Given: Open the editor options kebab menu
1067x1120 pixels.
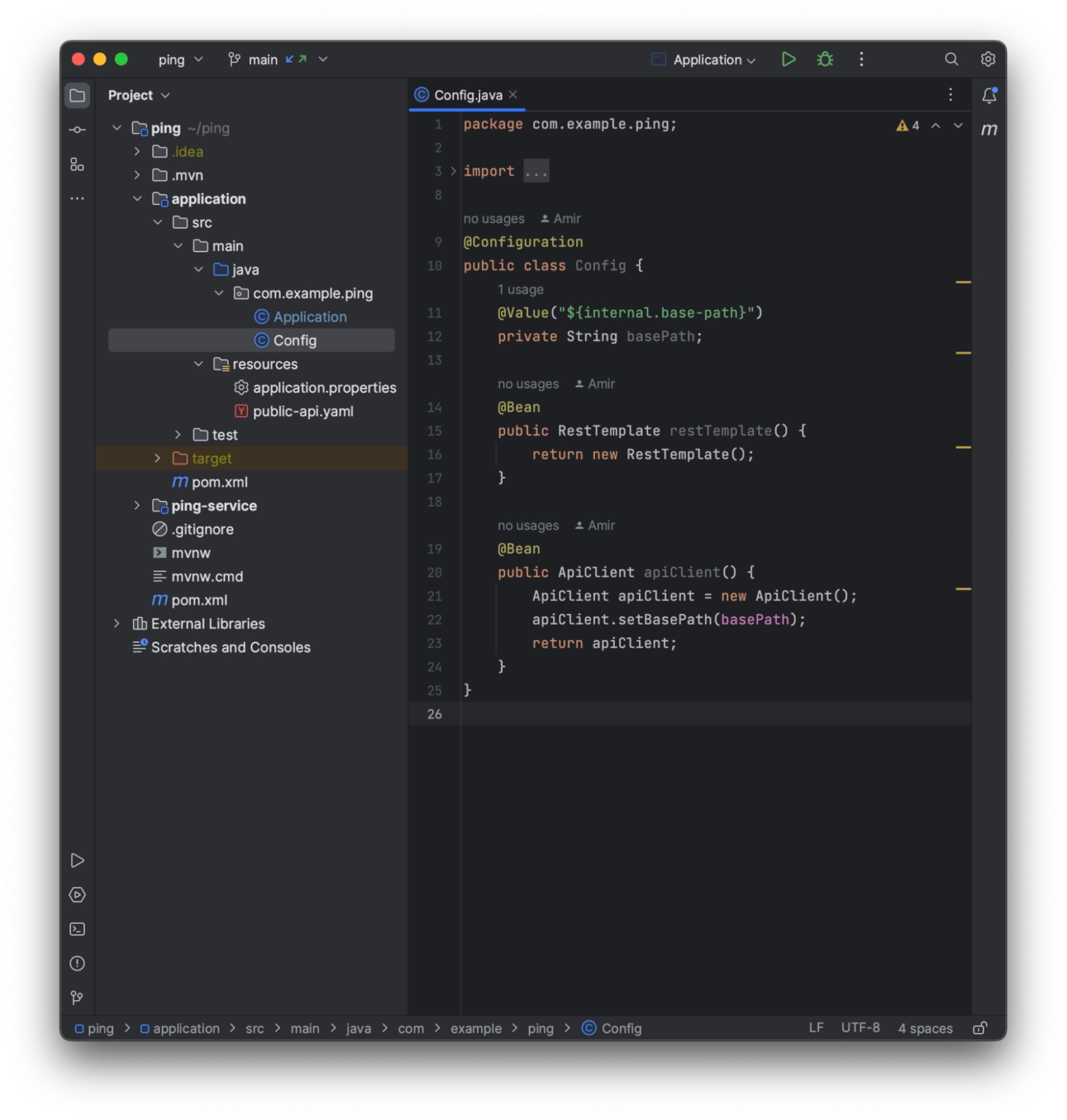Looking at the screenshot, I should click(951, 95).
